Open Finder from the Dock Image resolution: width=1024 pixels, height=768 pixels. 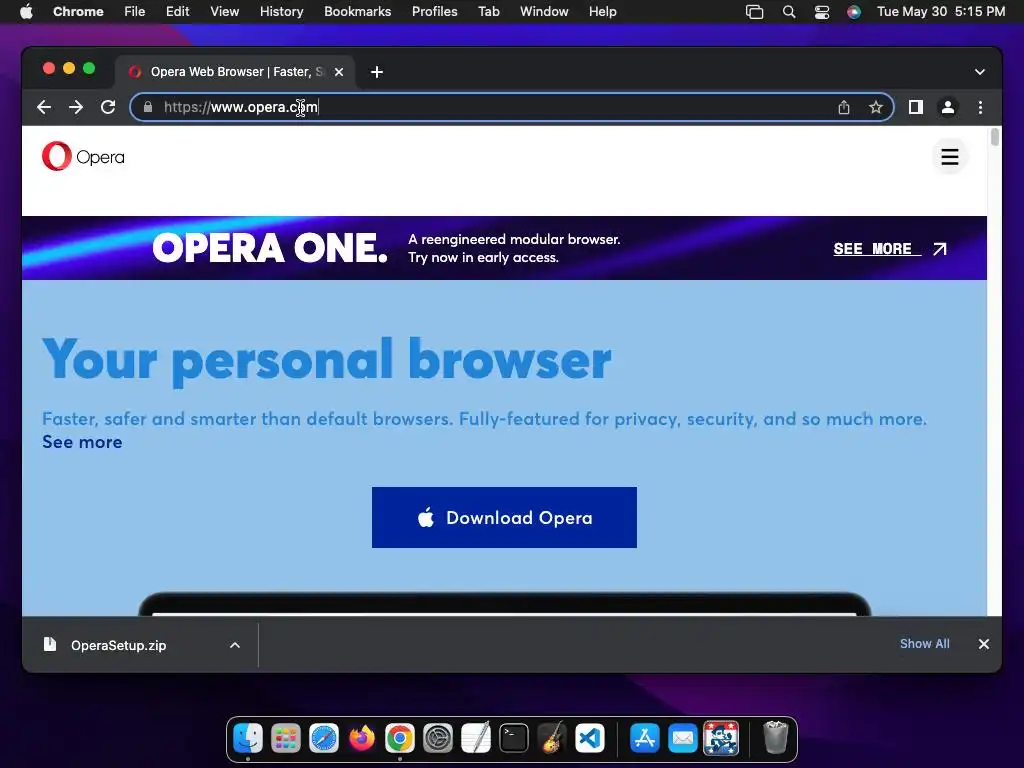[248, 739]
